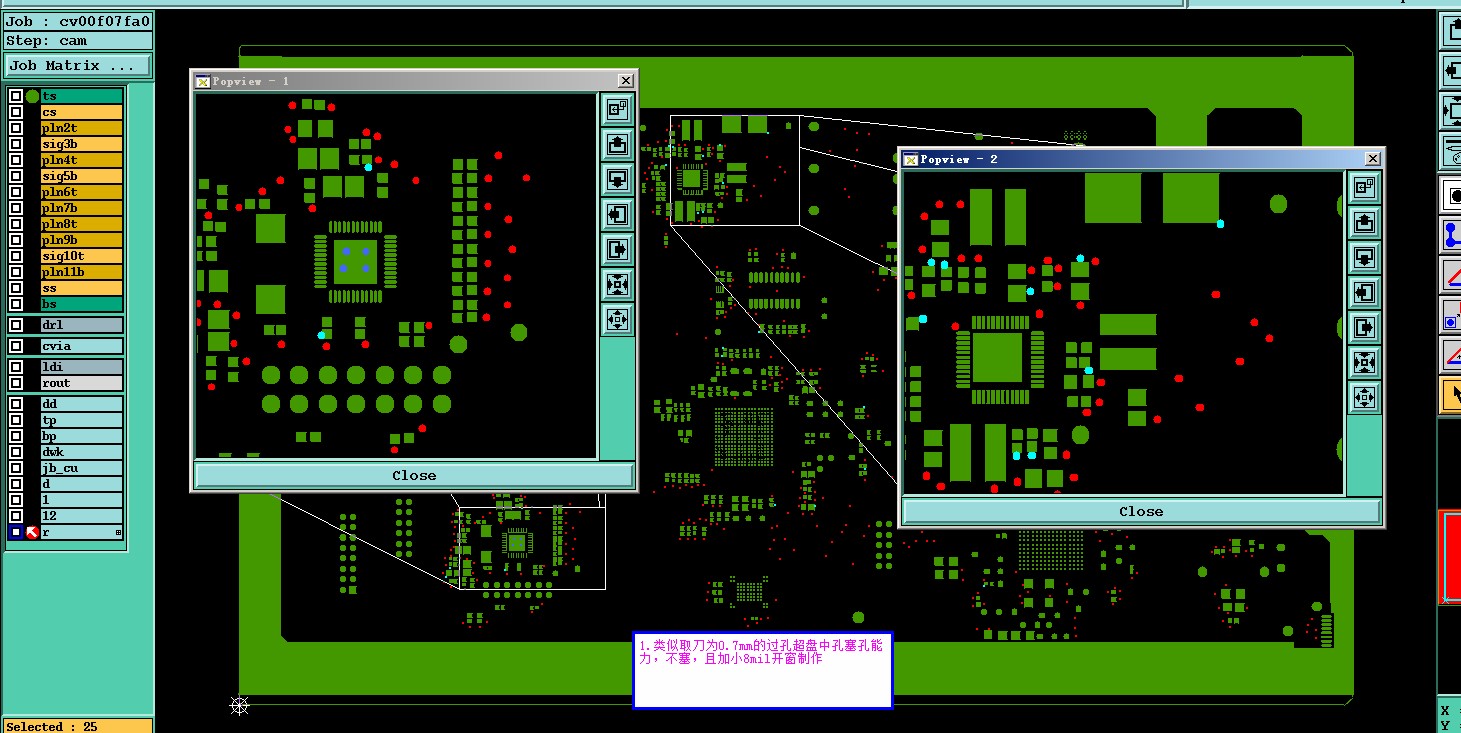1461x733 pixels.
Task: Select layer pln7b in layer list
Action: pyautogui.click(x=82, y=208)
